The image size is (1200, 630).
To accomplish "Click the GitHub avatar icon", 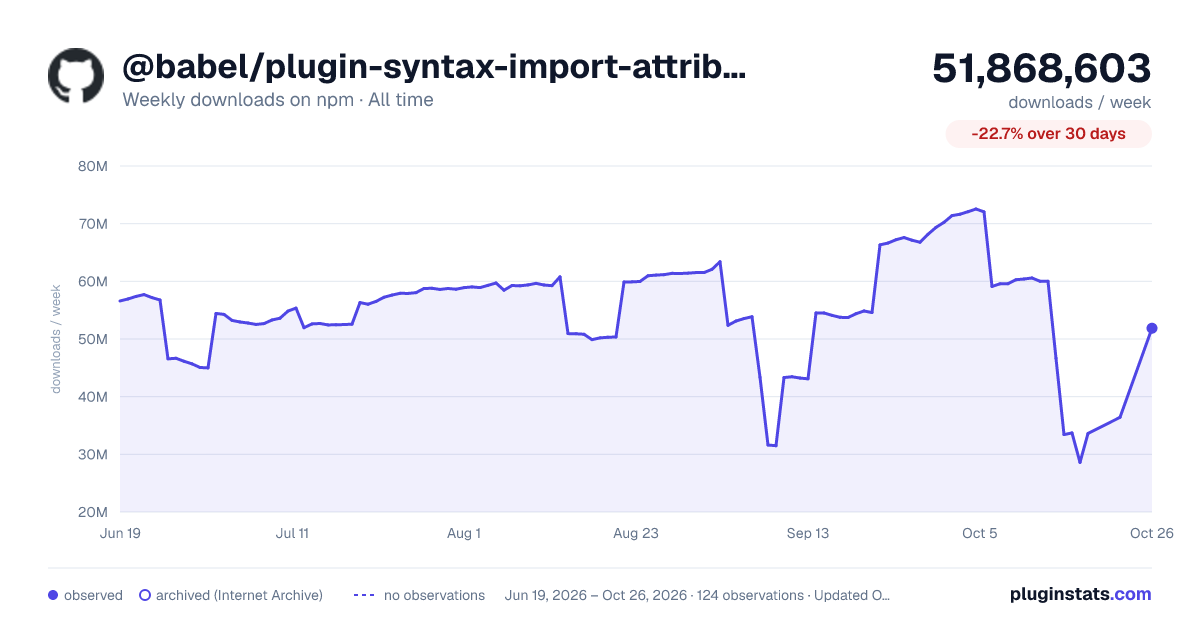I will [76, 76].
